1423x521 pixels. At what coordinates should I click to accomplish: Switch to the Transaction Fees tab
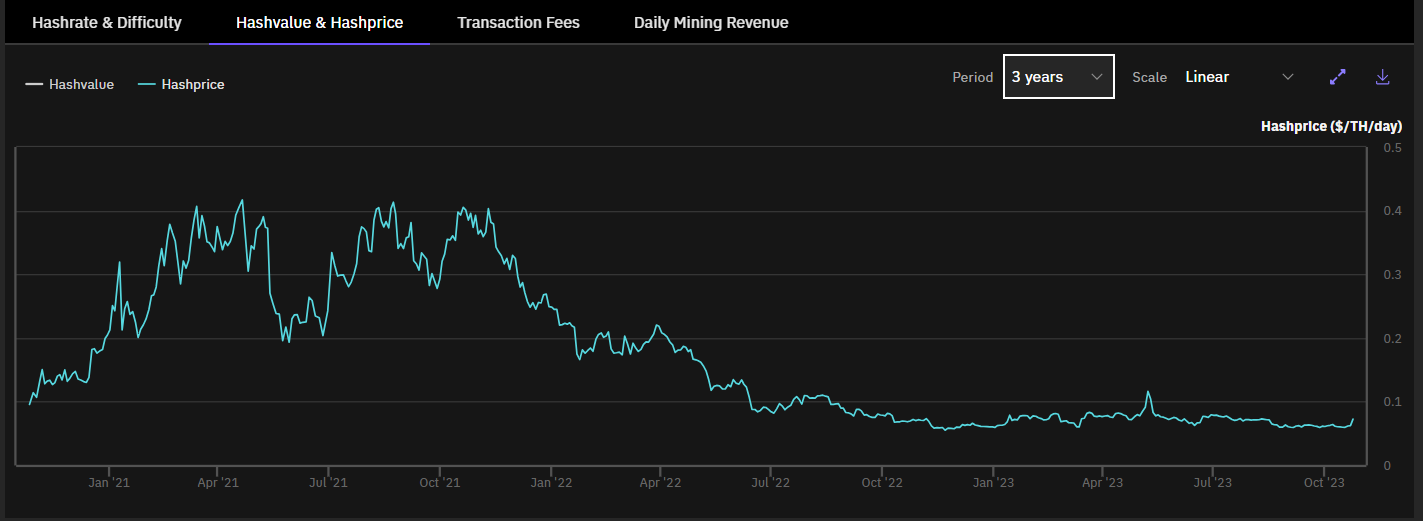click(518, 22)
